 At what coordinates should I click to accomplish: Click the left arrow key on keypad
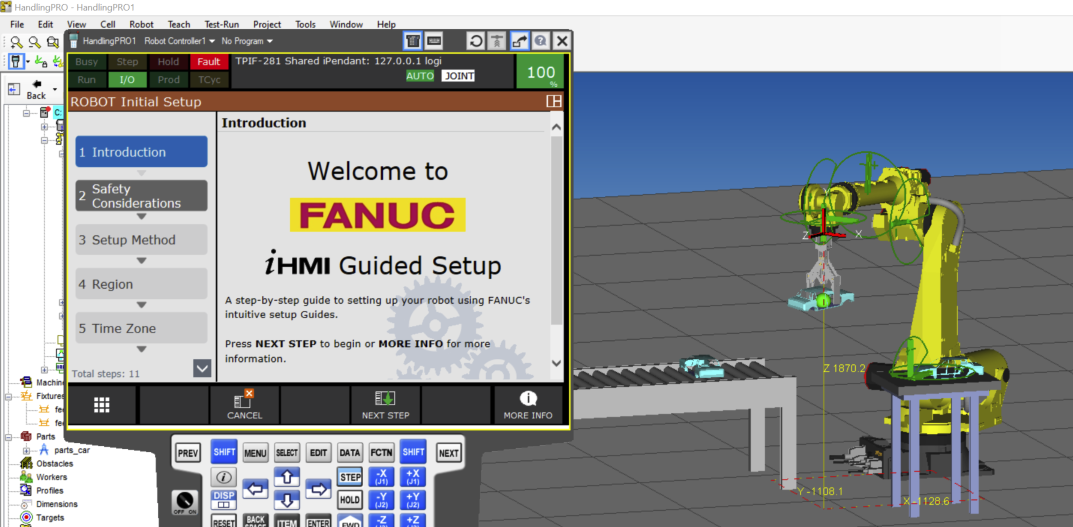(255, 489)
